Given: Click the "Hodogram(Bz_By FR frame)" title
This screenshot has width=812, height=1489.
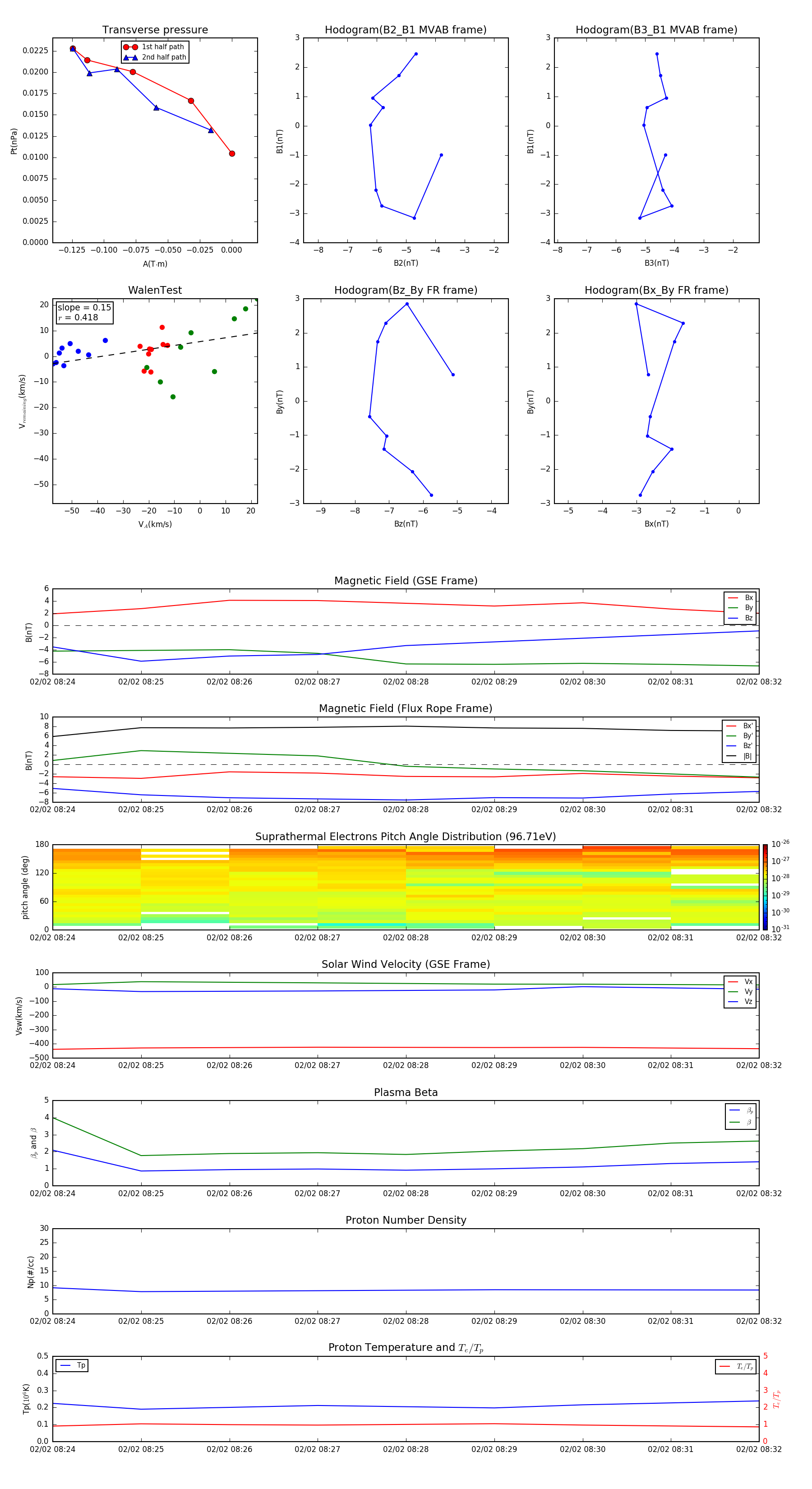Looking at the screenshot, I should click(x=406, y=290).
